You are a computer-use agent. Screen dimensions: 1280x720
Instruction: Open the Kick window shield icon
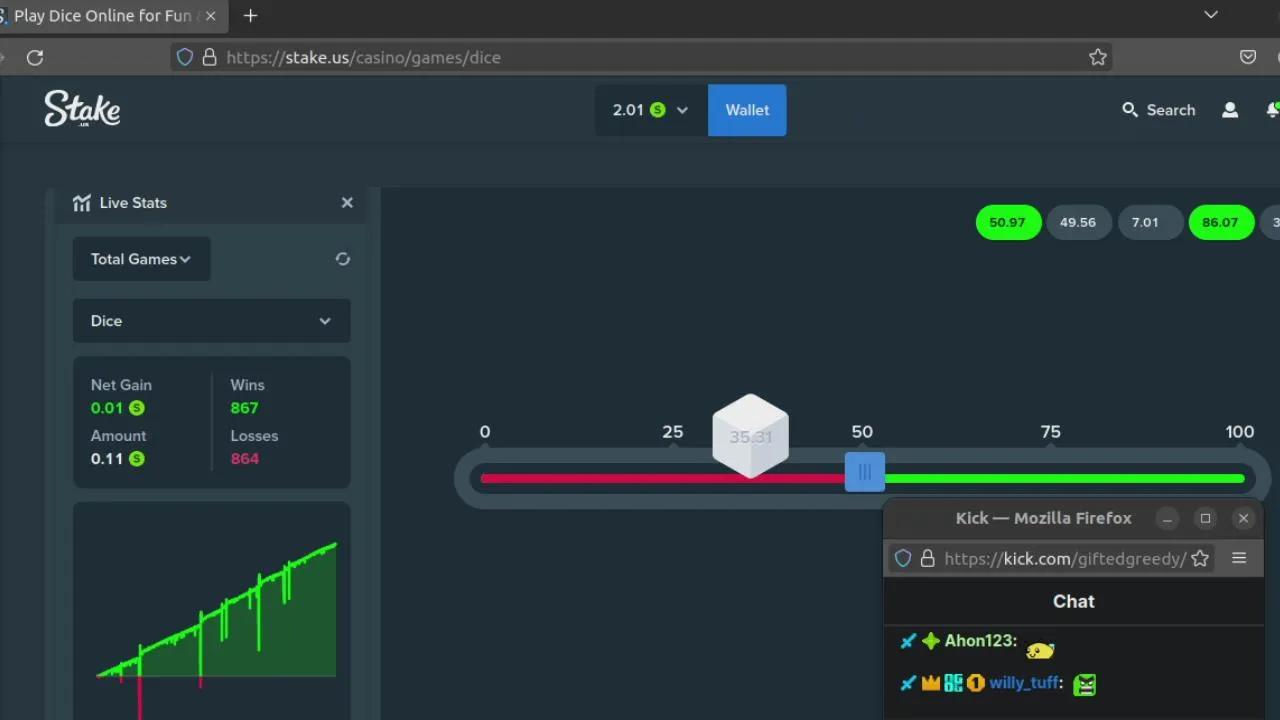coord(903,559)
